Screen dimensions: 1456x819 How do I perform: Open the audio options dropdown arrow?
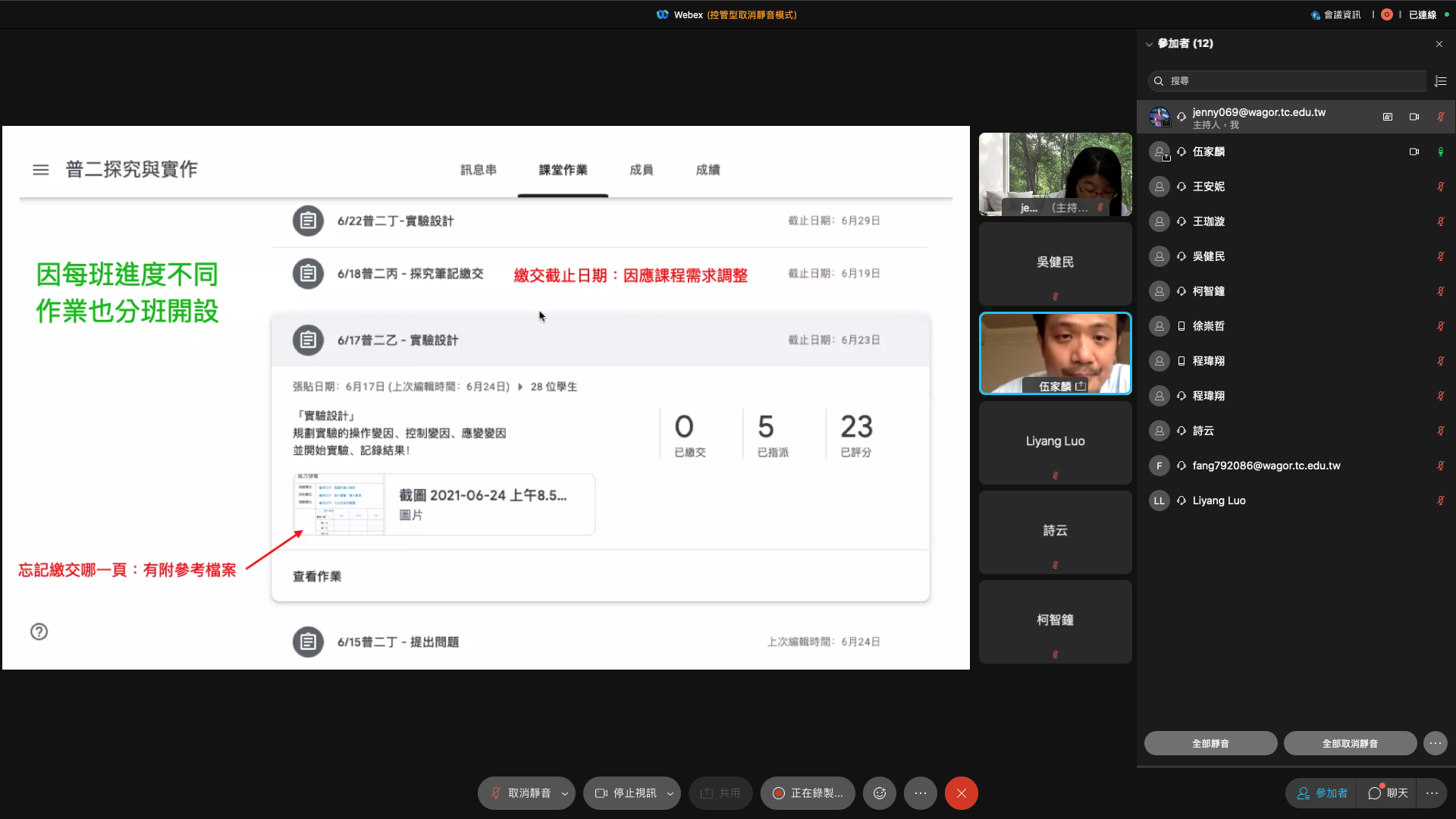pyautogui.click(x=565, y=793)
